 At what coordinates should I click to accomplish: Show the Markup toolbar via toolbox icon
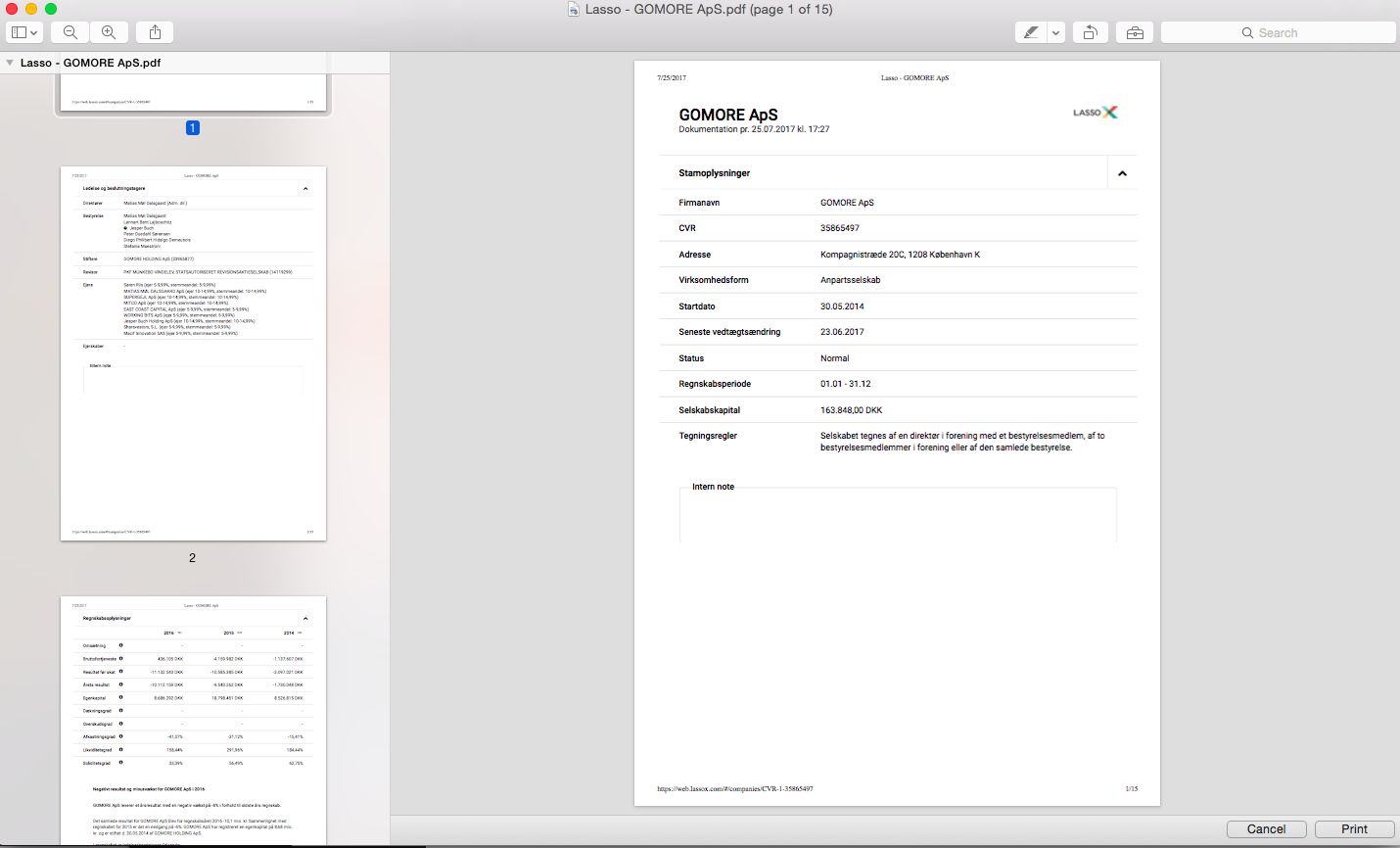pos(1135,32)
